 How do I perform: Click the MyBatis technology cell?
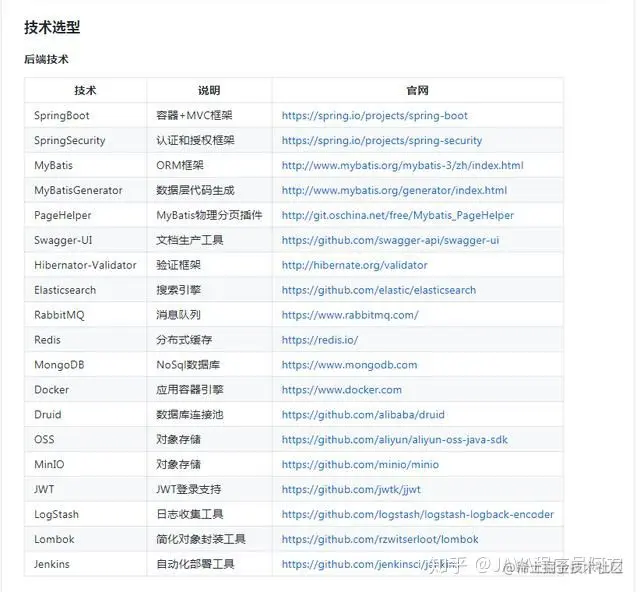85,165
